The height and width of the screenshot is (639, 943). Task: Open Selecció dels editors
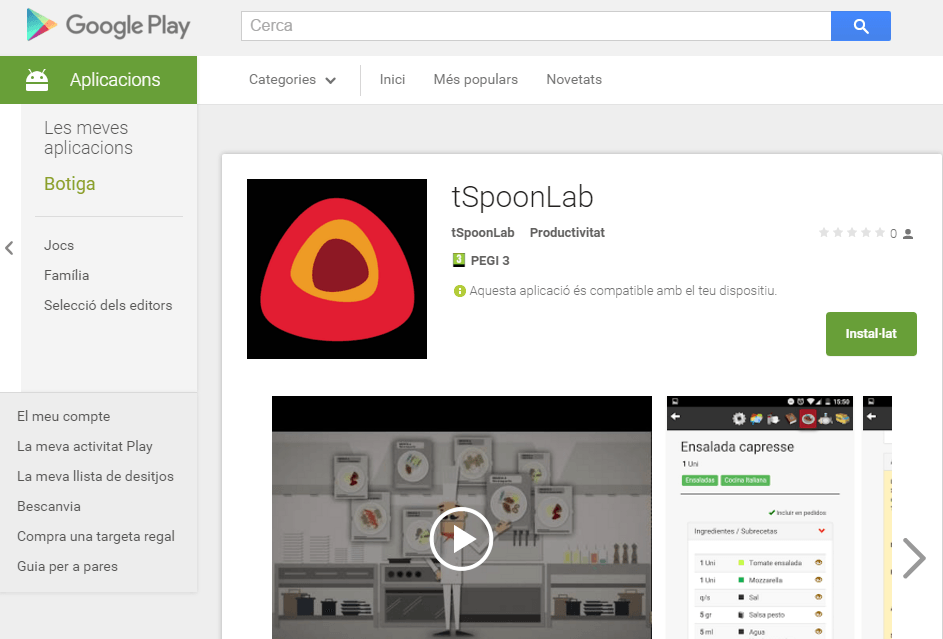pyautogui.click(x=108, y=305)
